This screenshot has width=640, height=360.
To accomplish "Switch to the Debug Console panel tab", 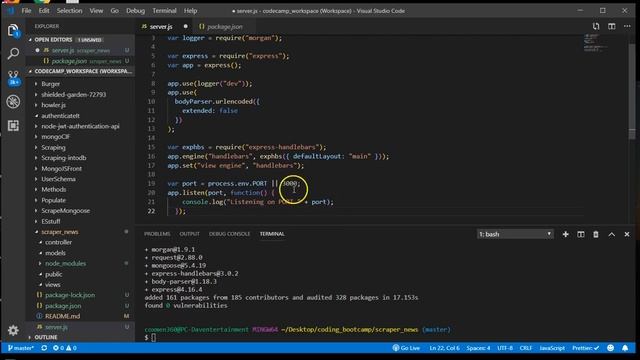I will [229, 234].
